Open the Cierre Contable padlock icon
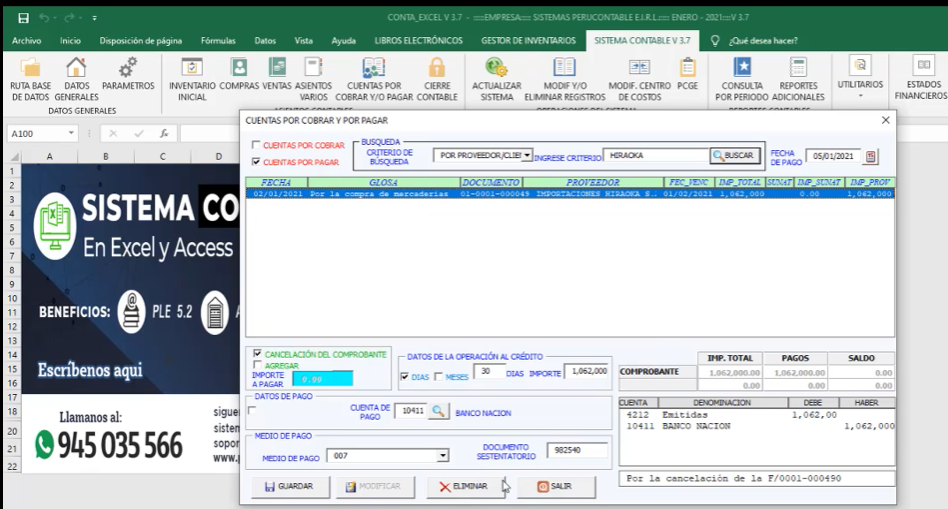The height and width of the screenshot is (509, 948). coord(437,68)
